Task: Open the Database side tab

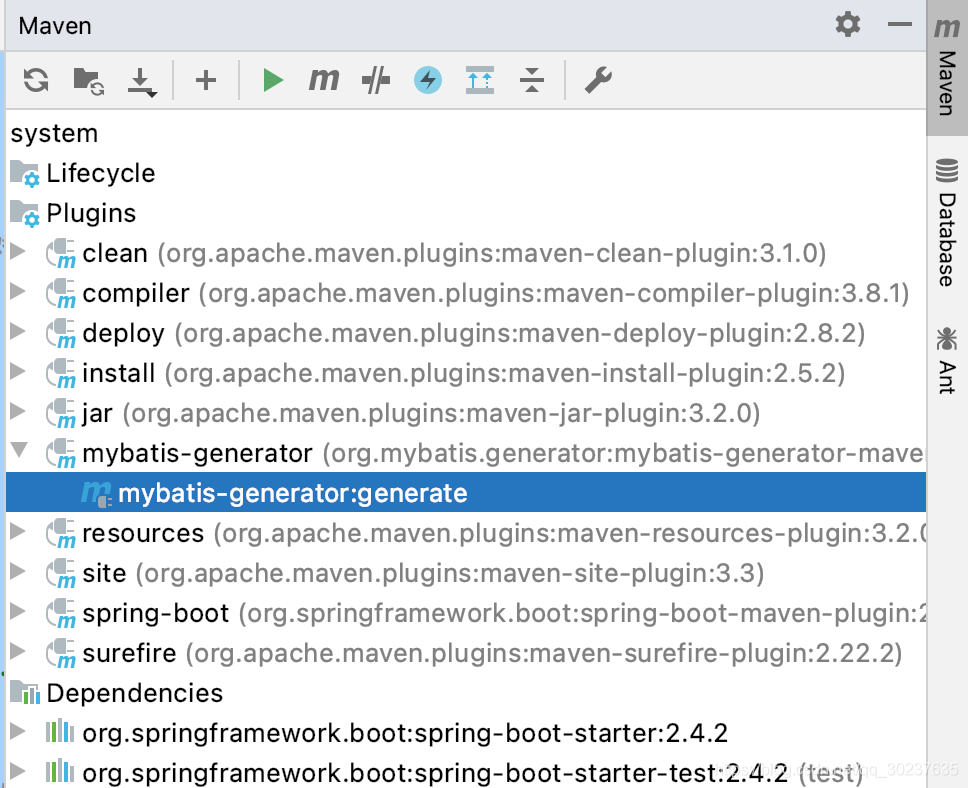Action: click(947, 222)
